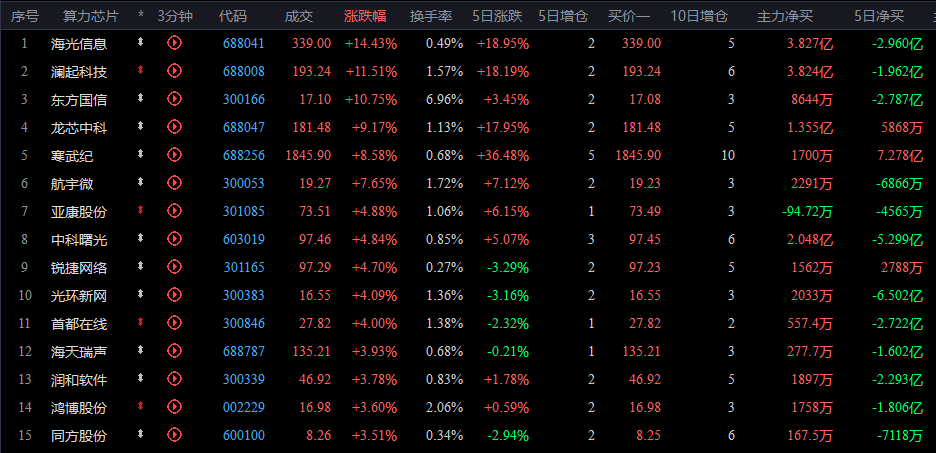
Task: Select the 寒武纪 stock name
Action: coord(72,156)
